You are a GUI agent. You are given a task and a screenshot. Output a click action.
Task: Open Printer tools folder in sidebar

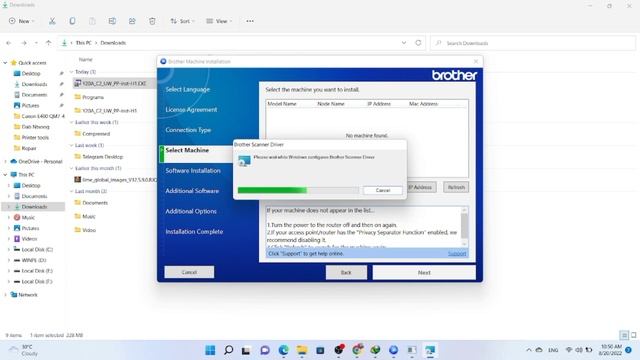[x=35, y=138]
